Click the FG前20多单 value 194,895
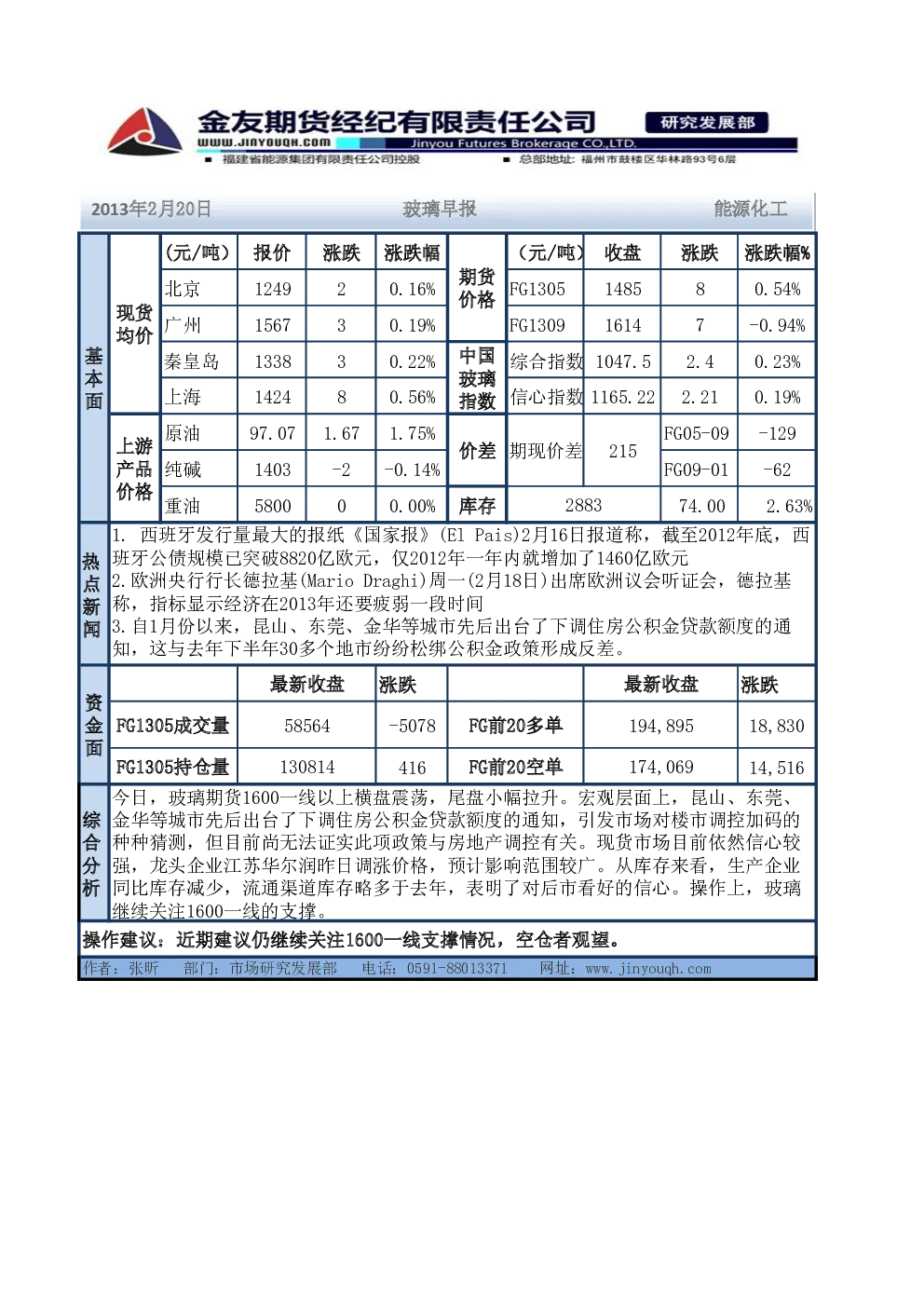Viewport: 924px width, 1307px height. pos(661,726)
